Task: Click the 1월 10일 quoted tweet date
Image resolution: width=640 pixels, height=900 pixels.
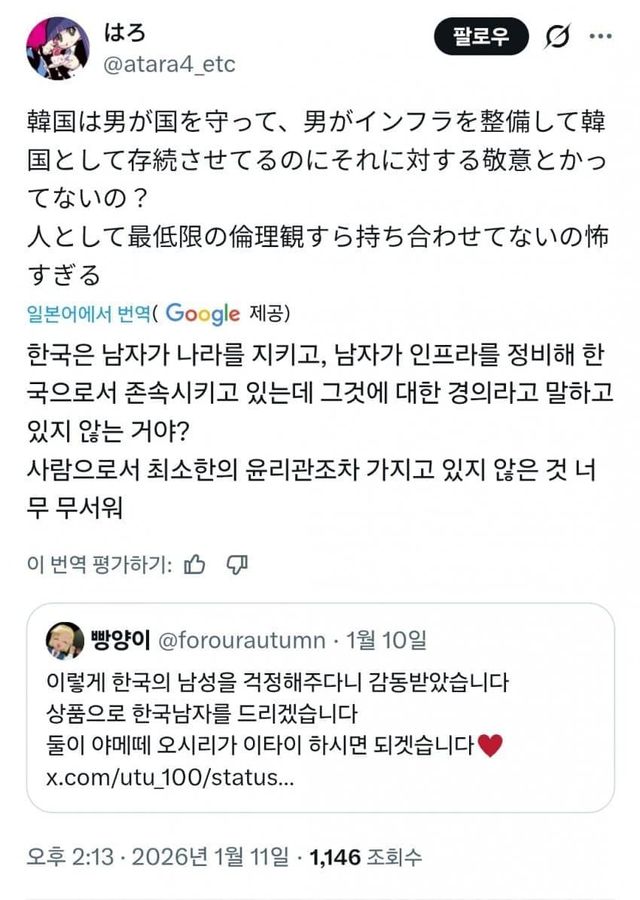Action: tap(386, 640)
